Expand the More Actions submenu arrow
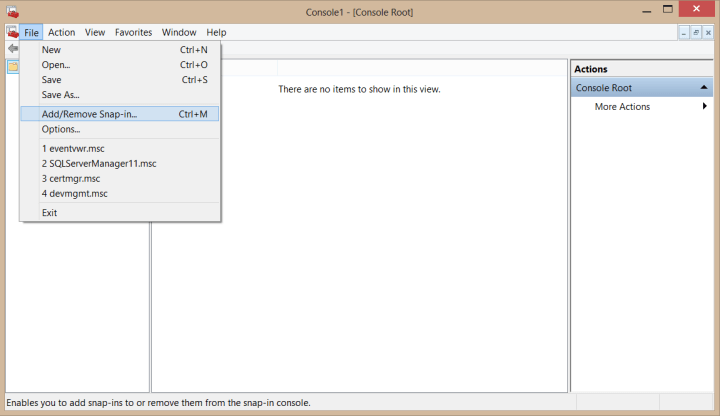The image size is (720, 416). (705, 107)
